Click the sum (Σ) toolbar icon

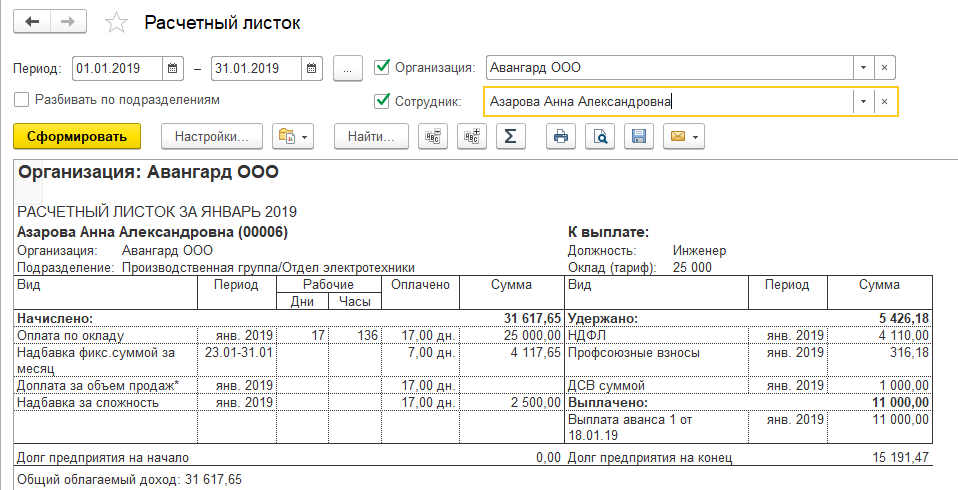click(510, 136)
